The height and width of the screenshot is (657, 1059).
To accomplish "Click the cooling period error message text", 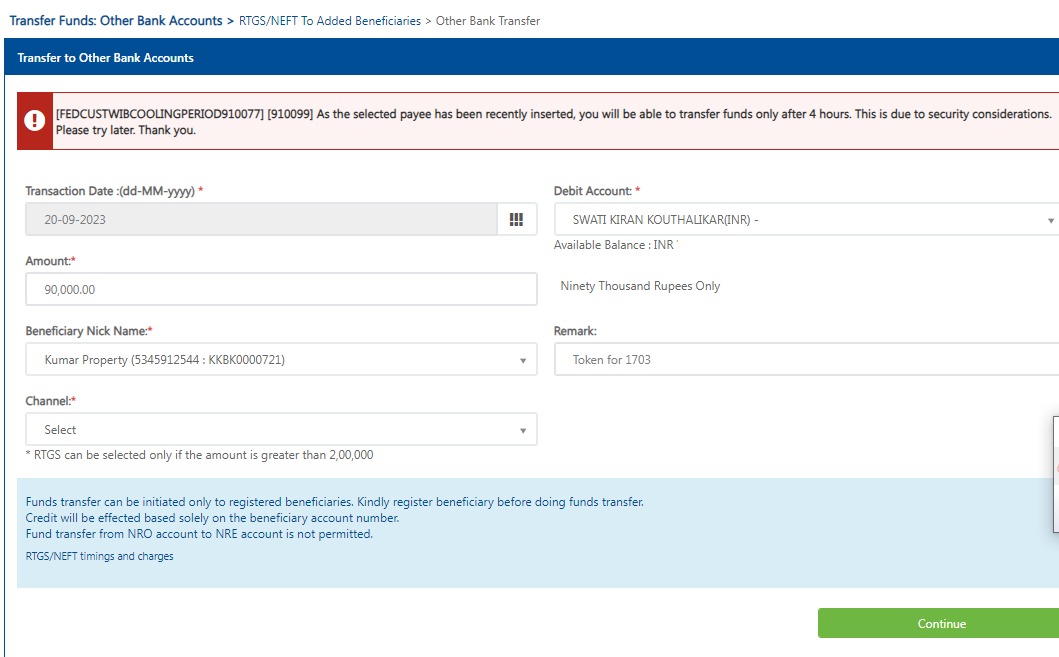I will click(553, 122).
